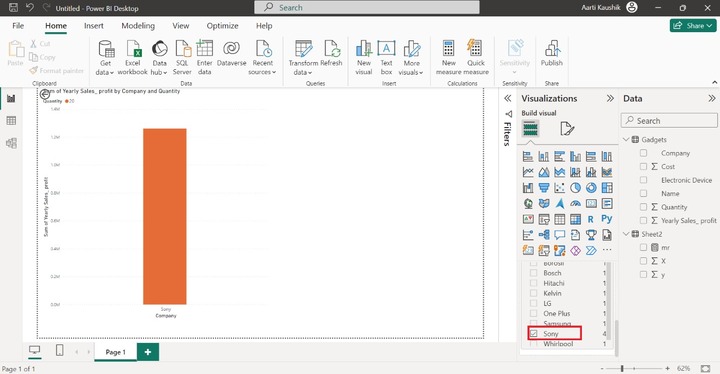Check the Electronic Device field checkbox
Image resolution: width=720 pixels, height=374 pixels.
pyautogui.click(x=643, y=180)
